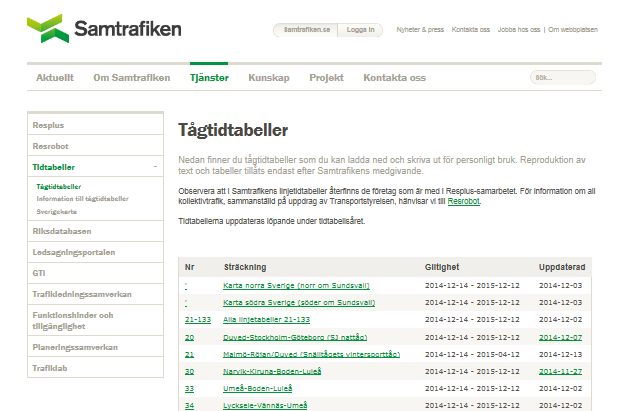Viewport: 625px width, 411px height.
Task: Click the 21-133 number link
Action: (198, 320)
